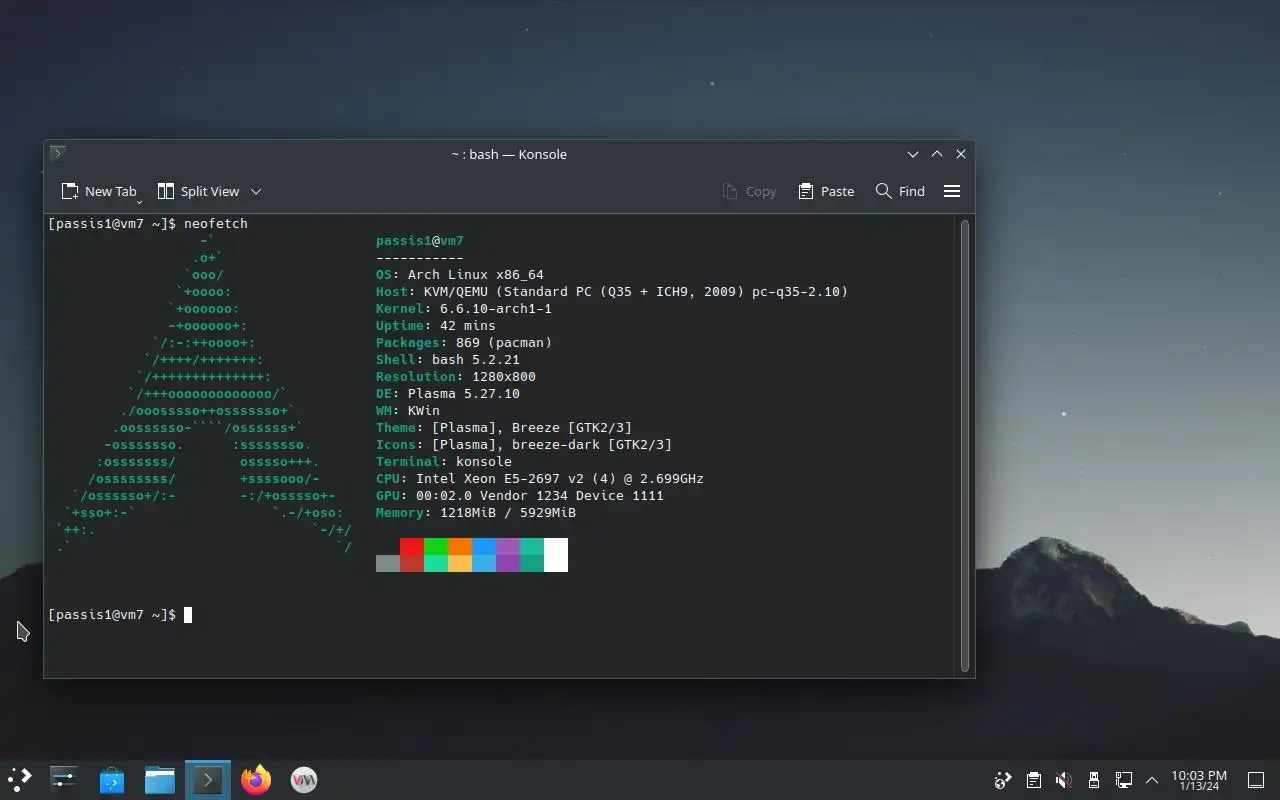The image size is (1280, 800).
Task: Click the 'DE: Plasma 5.27.10' line
Action: [x=448, y=394]
